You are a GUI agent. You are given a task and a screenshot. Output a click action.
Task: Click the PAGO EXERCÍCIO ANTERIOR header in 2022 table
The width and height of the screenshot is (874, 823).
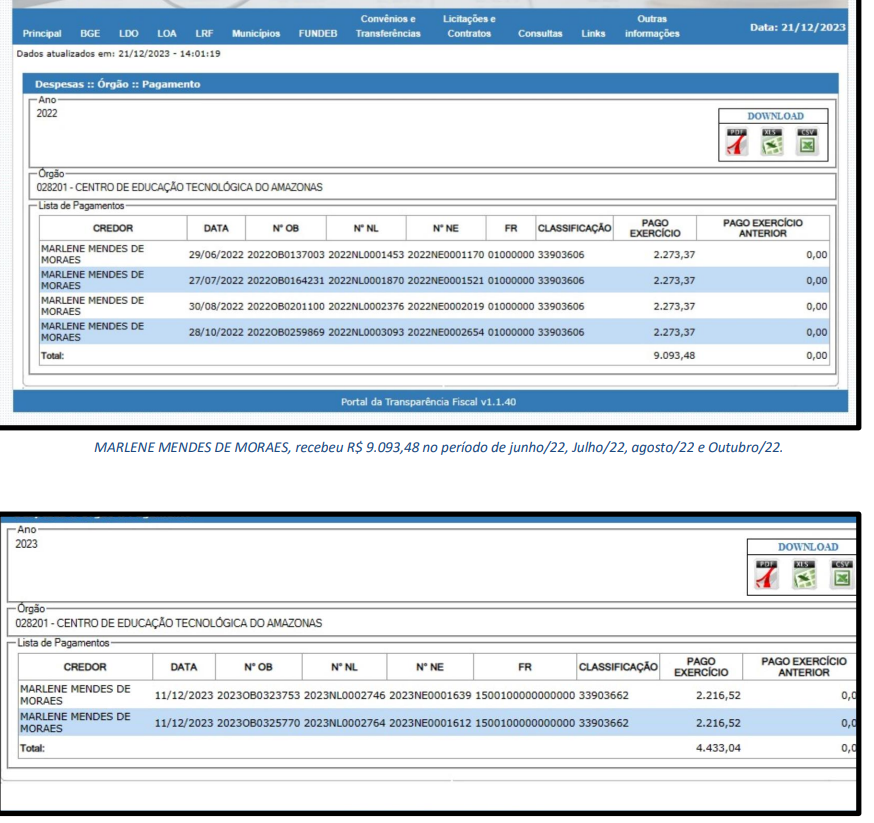coord(763,228)
